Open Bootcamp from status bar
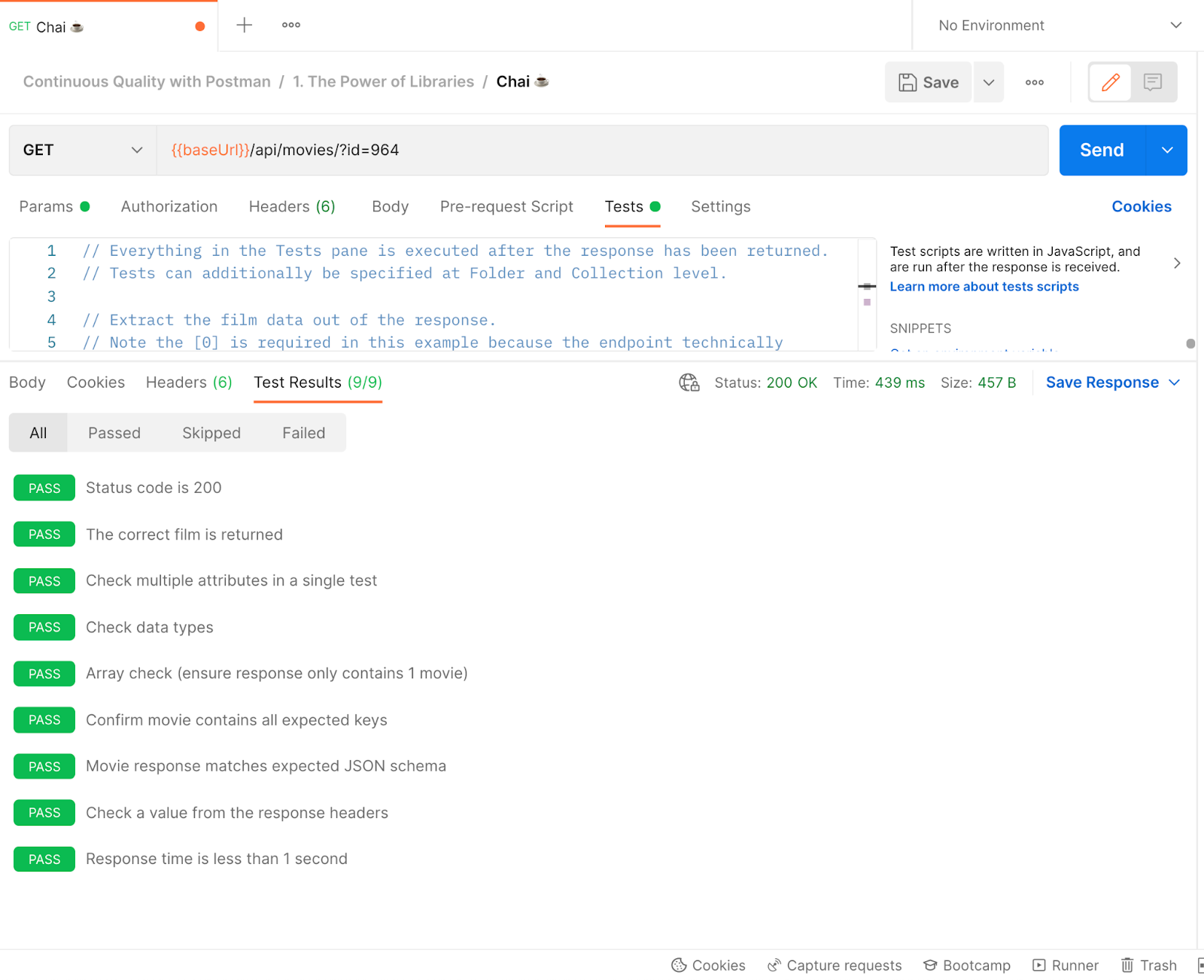 pyautogui.click(x=967, y=965)
